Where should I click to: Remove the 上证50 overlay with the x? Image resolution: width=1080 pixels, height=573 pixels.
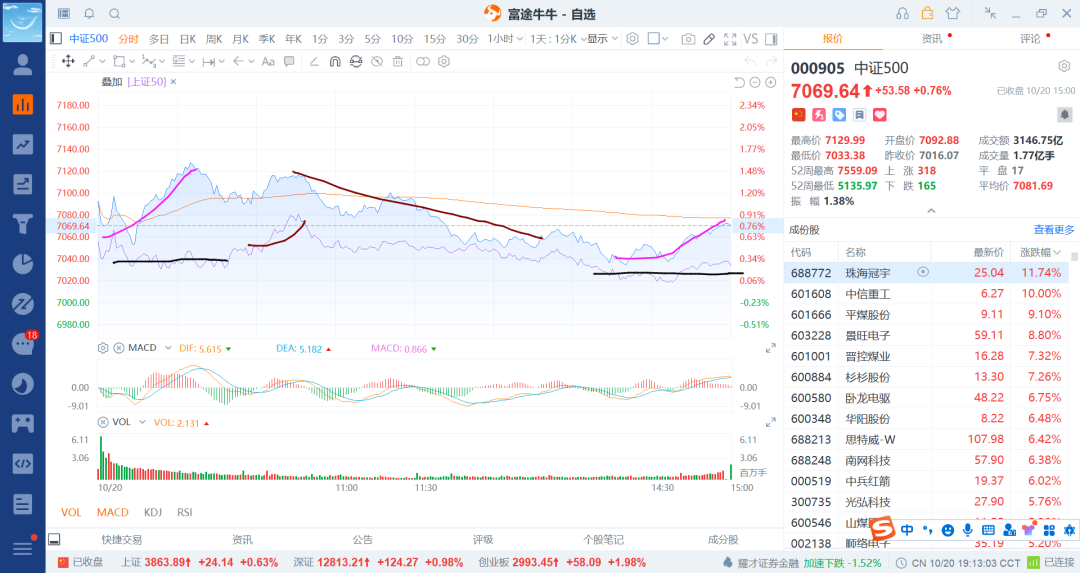174,82
